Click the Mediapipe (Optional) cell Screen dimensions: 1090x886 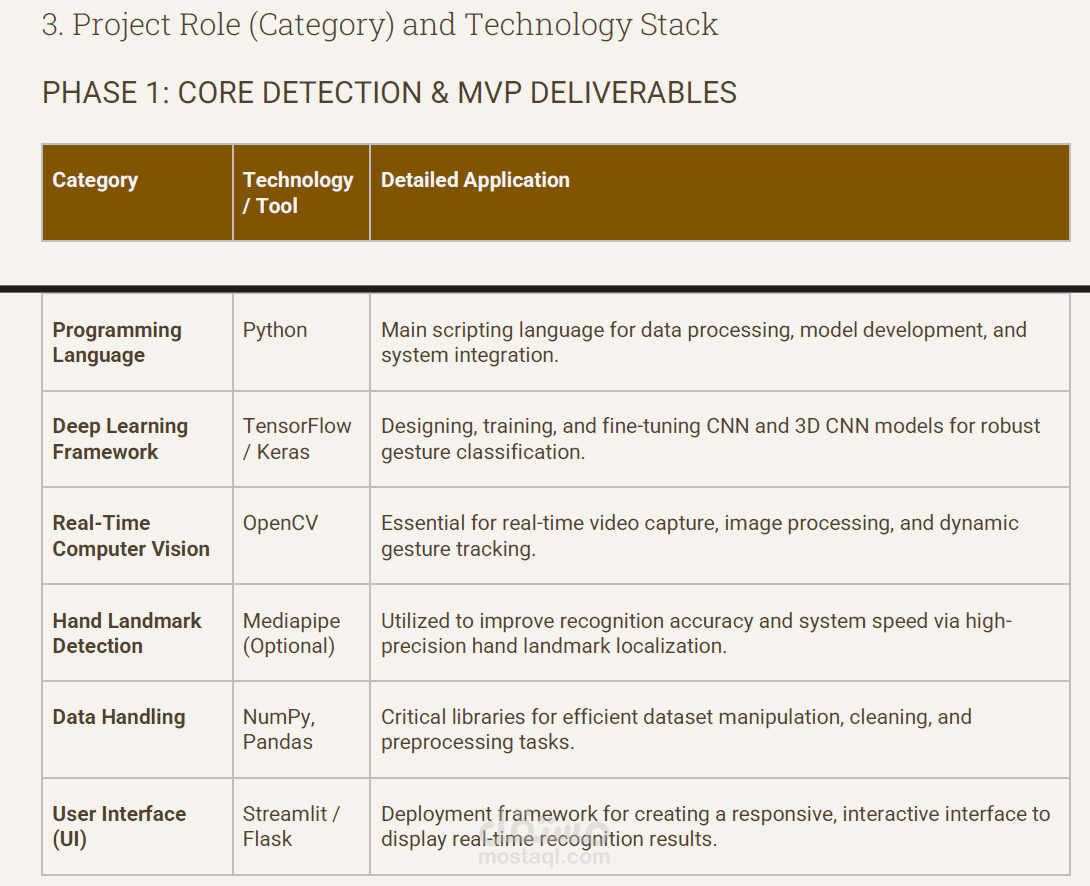coord(289,633)
